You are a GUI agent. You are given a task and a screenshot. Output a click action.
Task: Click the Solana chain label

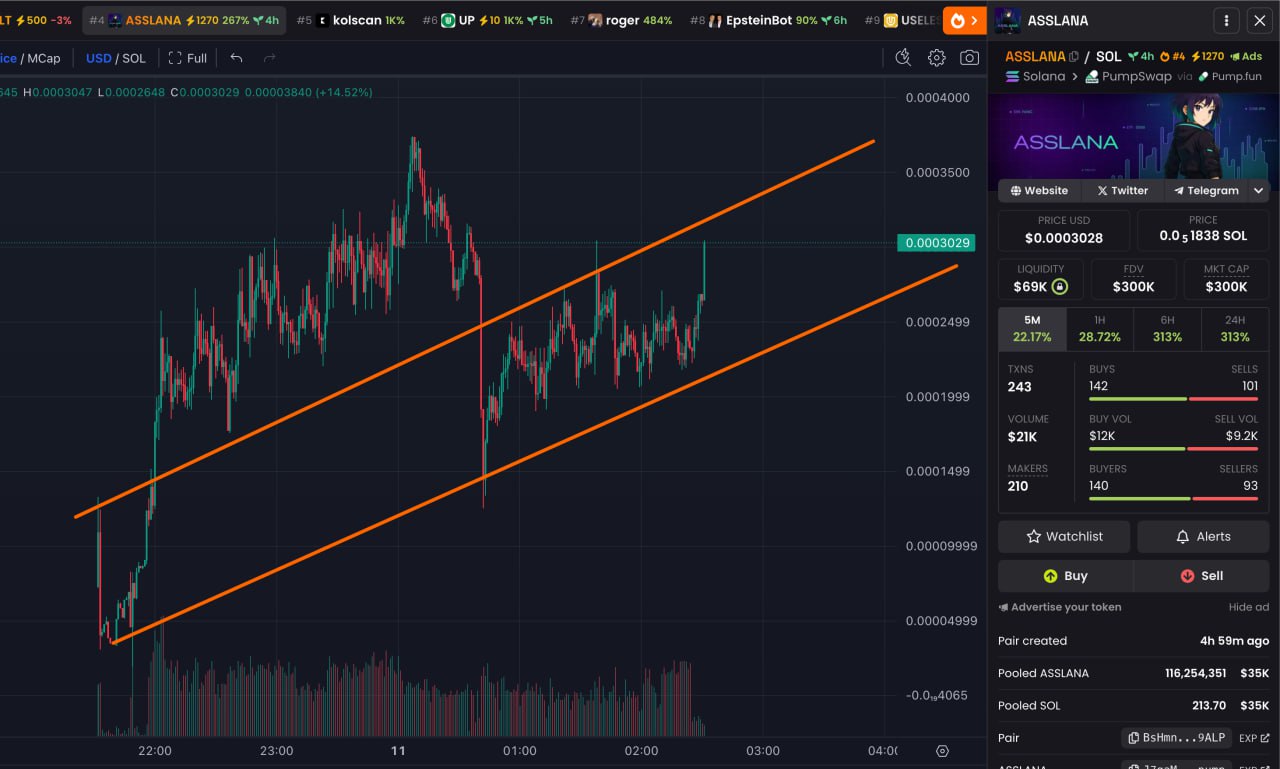1035,76
